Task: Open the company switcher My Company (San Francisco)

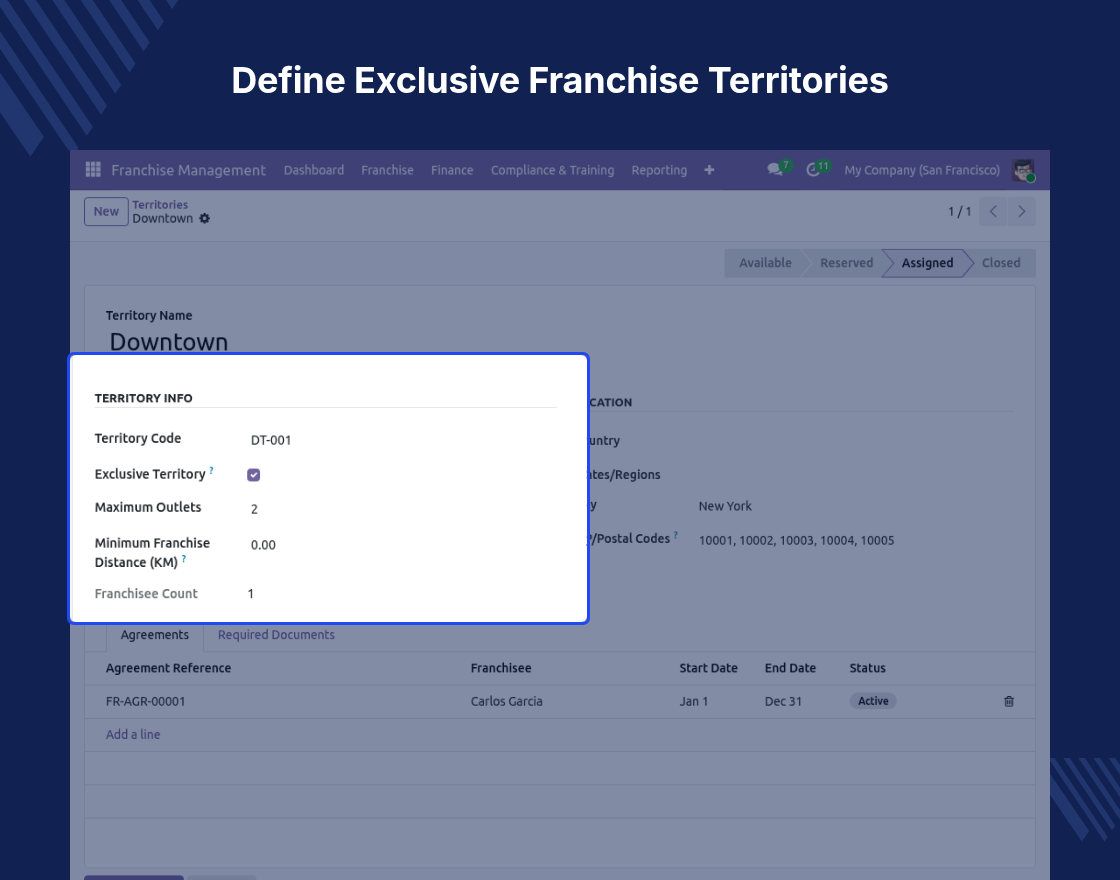Action: [922, 170]
